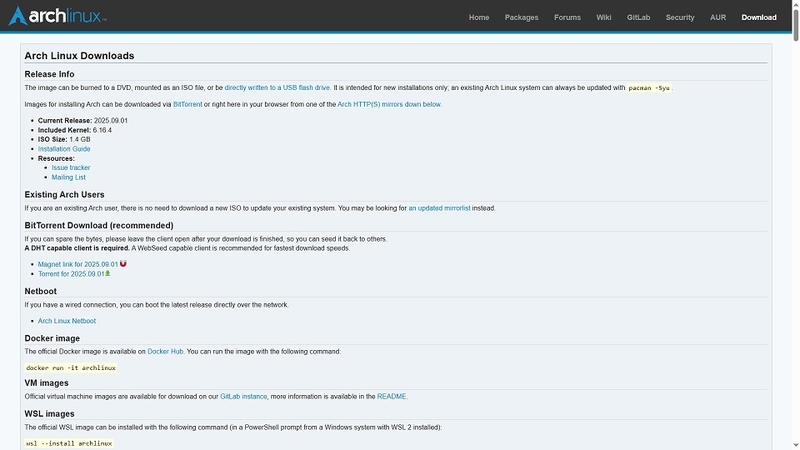This screenshot has height=450, width=800.
Task: Open the Security navigation item
Action: point(680,17)
